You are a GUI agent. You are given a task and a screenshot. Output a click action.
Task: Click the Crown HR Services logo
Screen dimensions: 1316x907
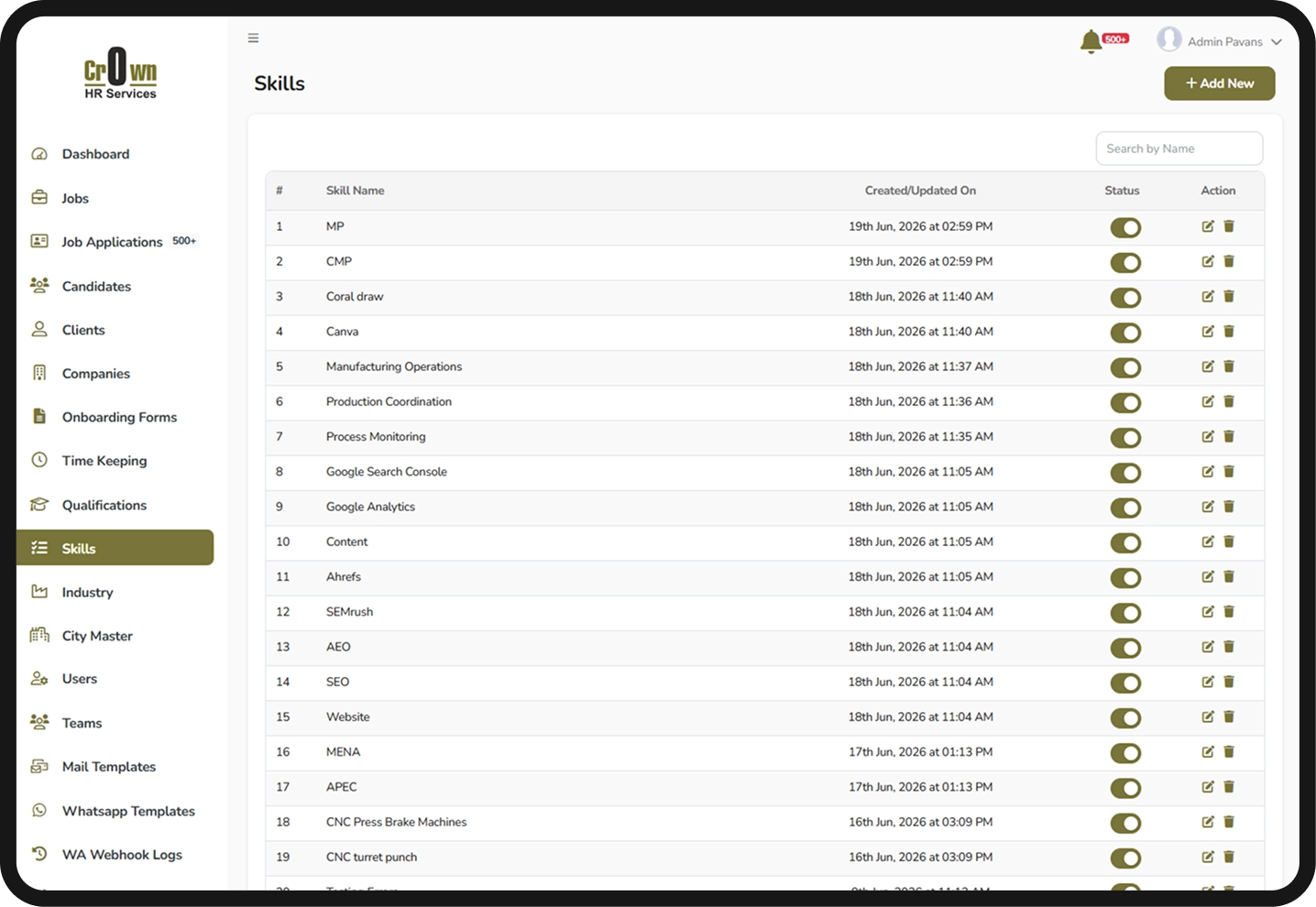click(x=120, y=73)
